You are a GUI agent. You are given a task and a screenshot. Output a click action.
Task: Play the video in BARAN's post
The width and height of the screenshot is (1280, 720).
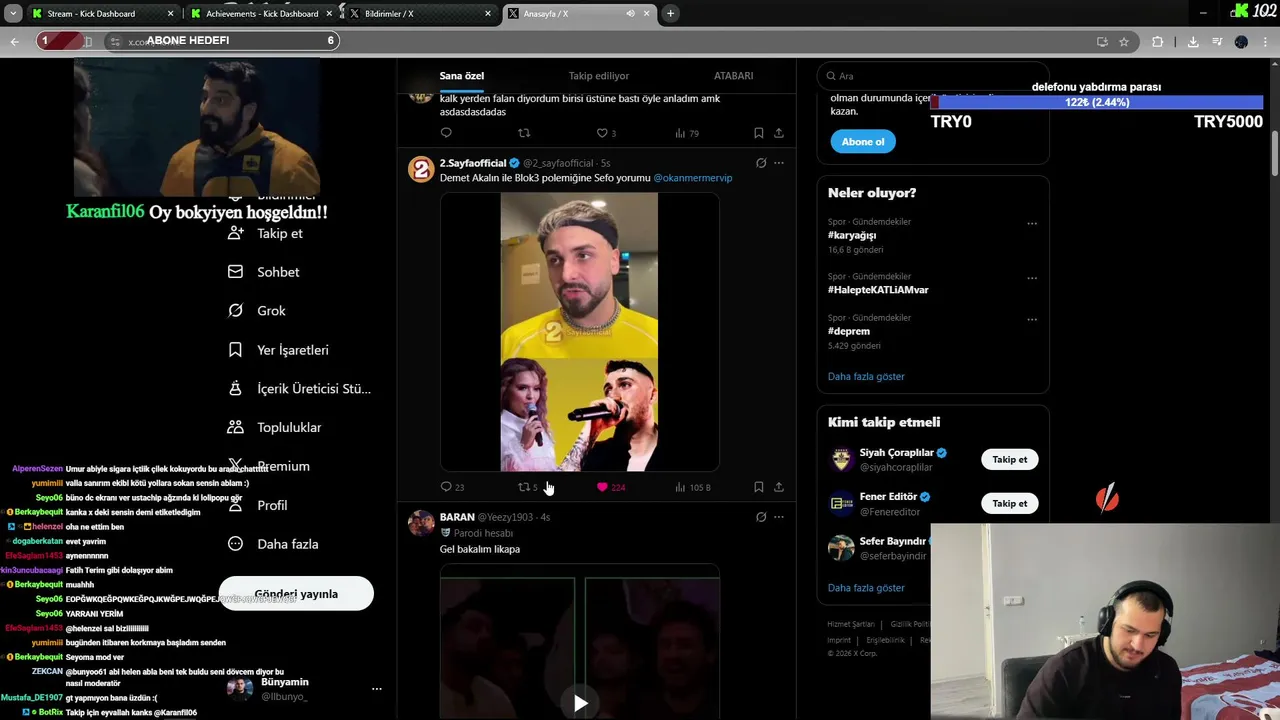(580, 702)
